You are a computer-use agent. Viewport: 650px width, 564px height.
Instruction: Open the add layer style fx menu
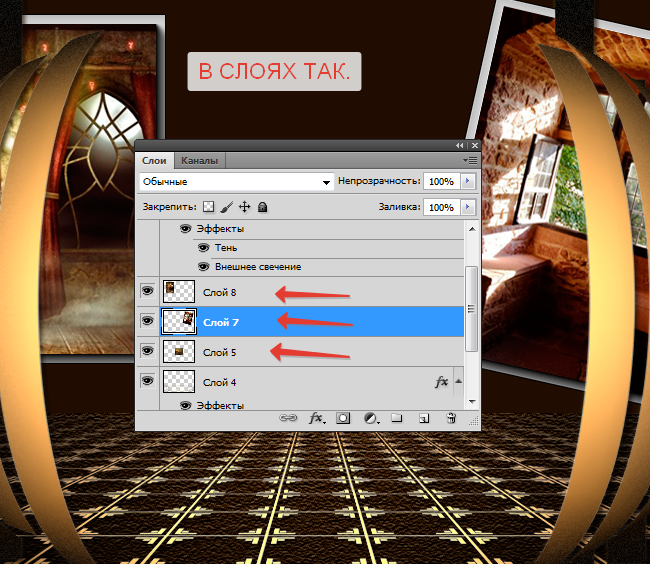(x=317, y=418)
